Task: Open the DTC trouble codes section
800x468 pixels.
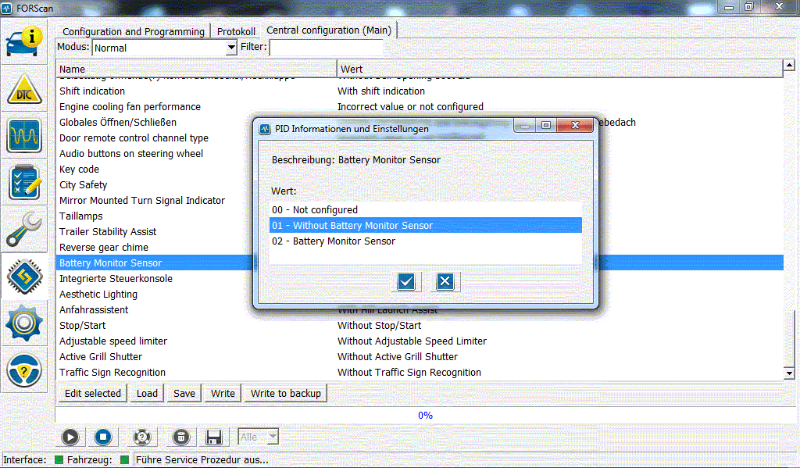Action: pyautogui.click(x=24, y=90)
